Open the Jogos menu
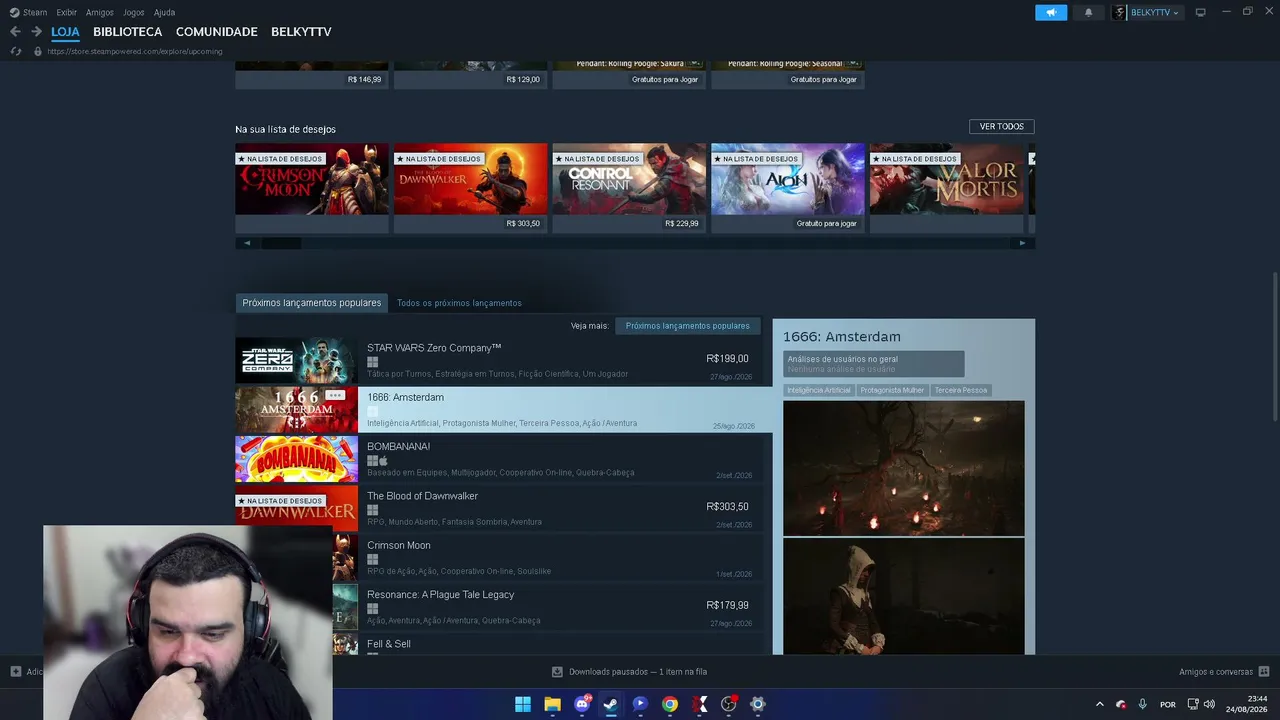1280x720 pixels. pyautogui.click(x=133, y=12)
